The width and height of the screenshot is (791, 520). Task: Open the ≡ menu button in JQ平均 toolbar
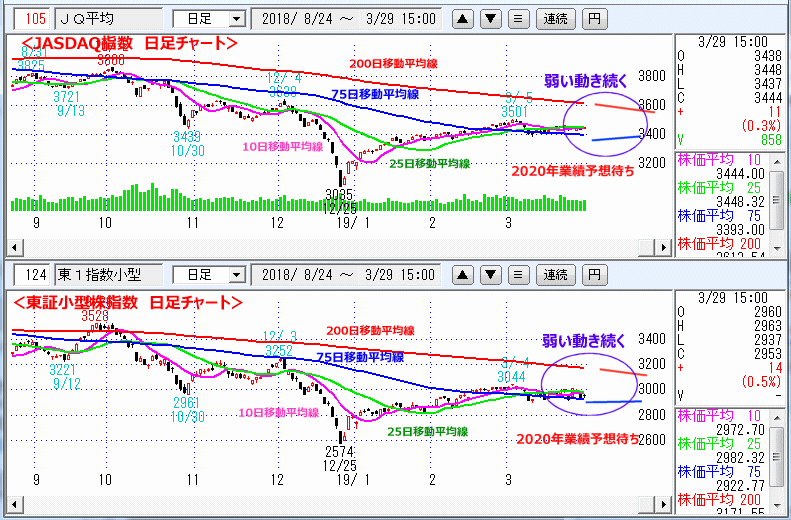point(518,19)
